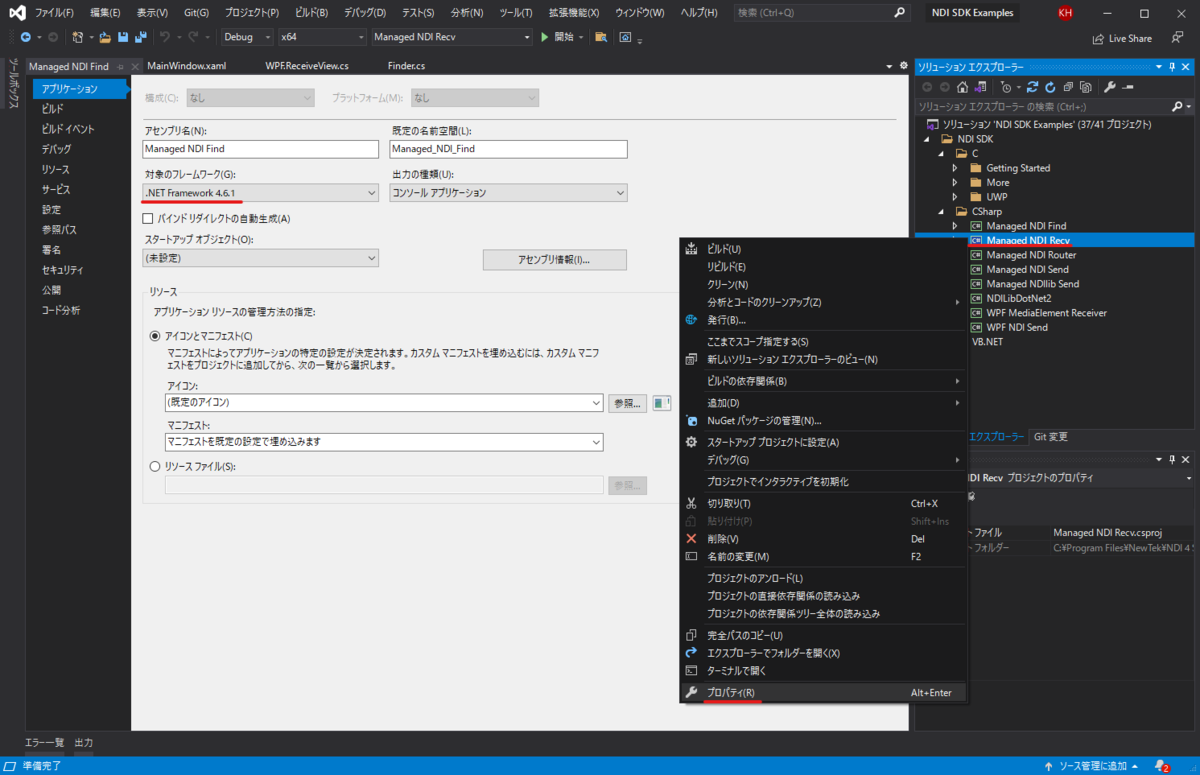This screenshot has width=1200, height=775.
Task: Click in the Assembly name field
Action: click(x=262, y=149)
